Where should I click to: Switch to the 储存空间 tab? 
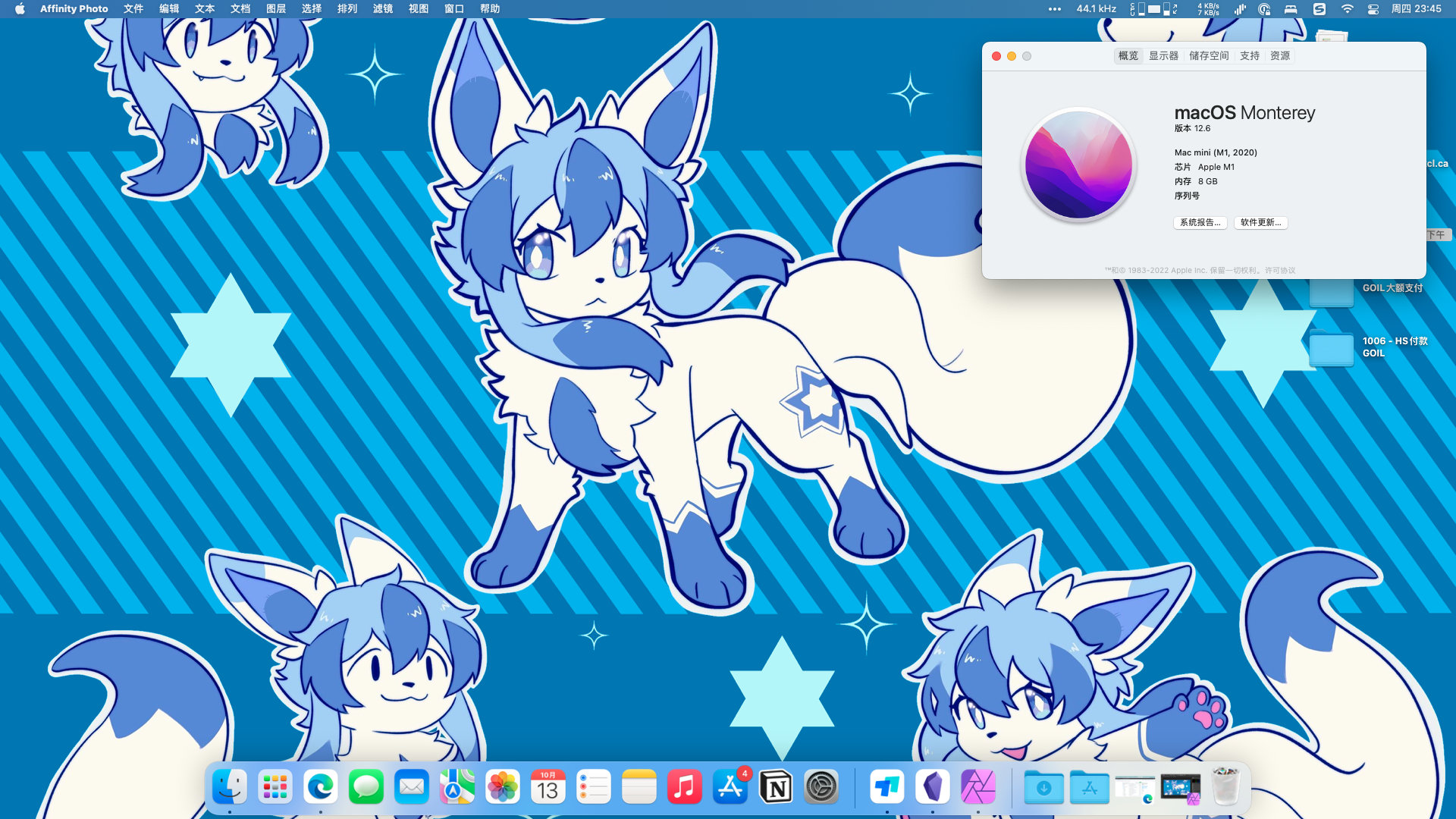click(x=1209, y=56)
